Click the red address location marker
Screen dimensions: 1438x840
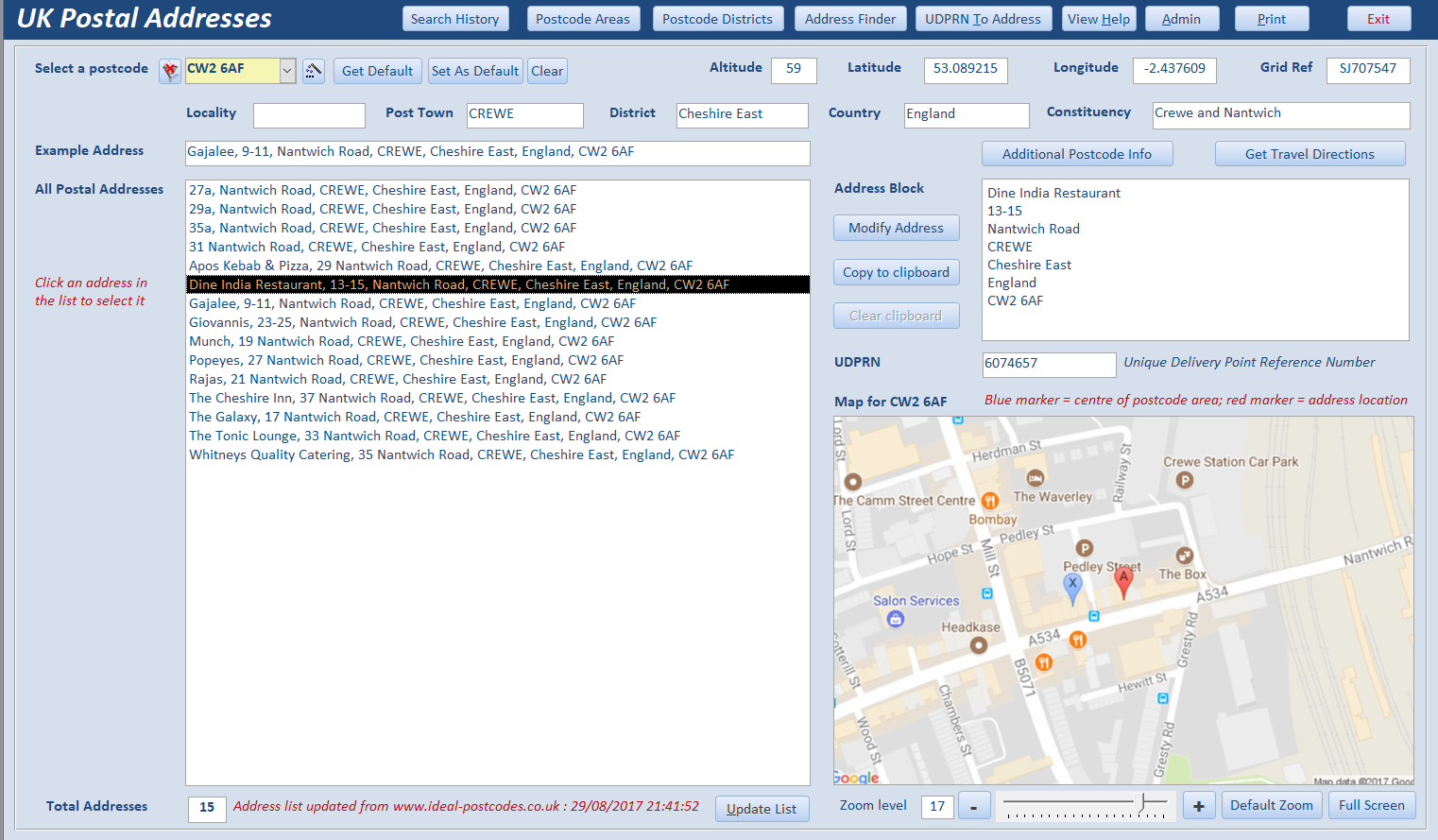tap(1123, 581)
